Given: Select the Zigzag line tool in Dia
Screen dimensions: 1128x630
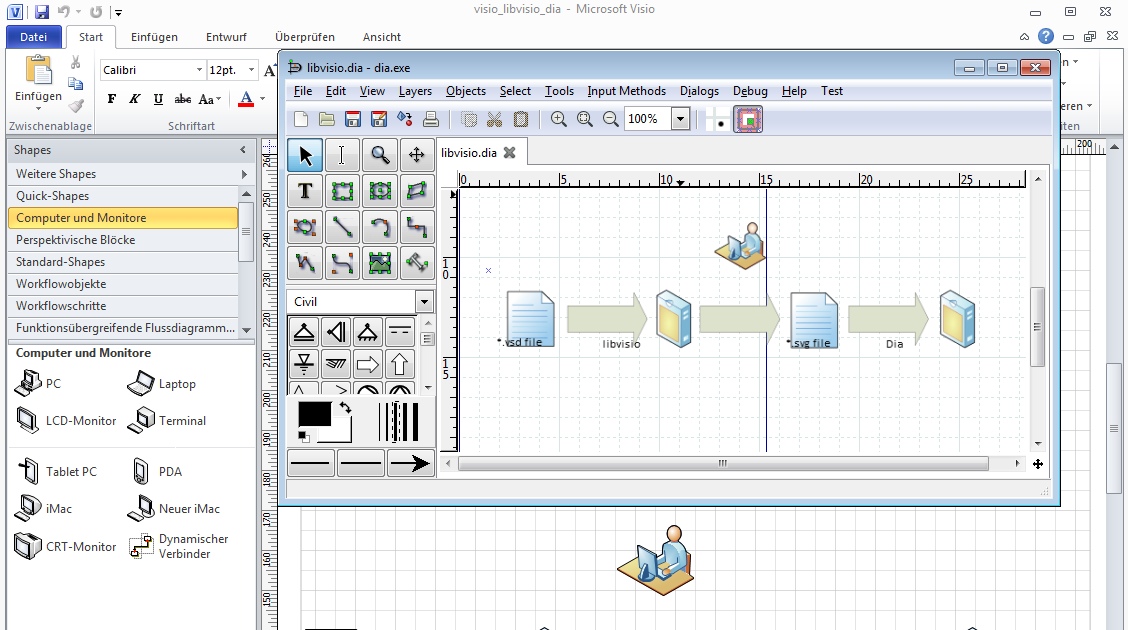Looking at the screenshot, I should click(417, 227).
